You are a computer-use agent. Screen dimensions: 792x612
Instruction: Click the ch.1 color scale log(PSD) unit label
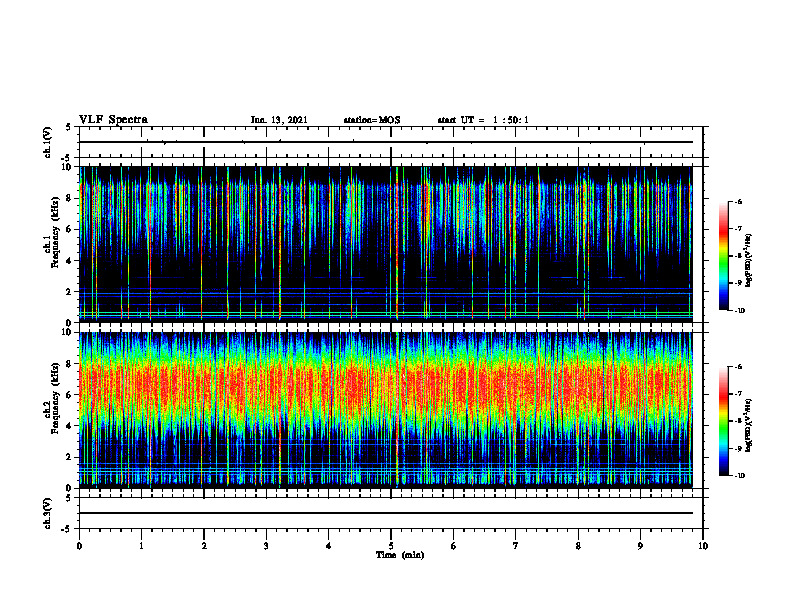click(749, 261)
